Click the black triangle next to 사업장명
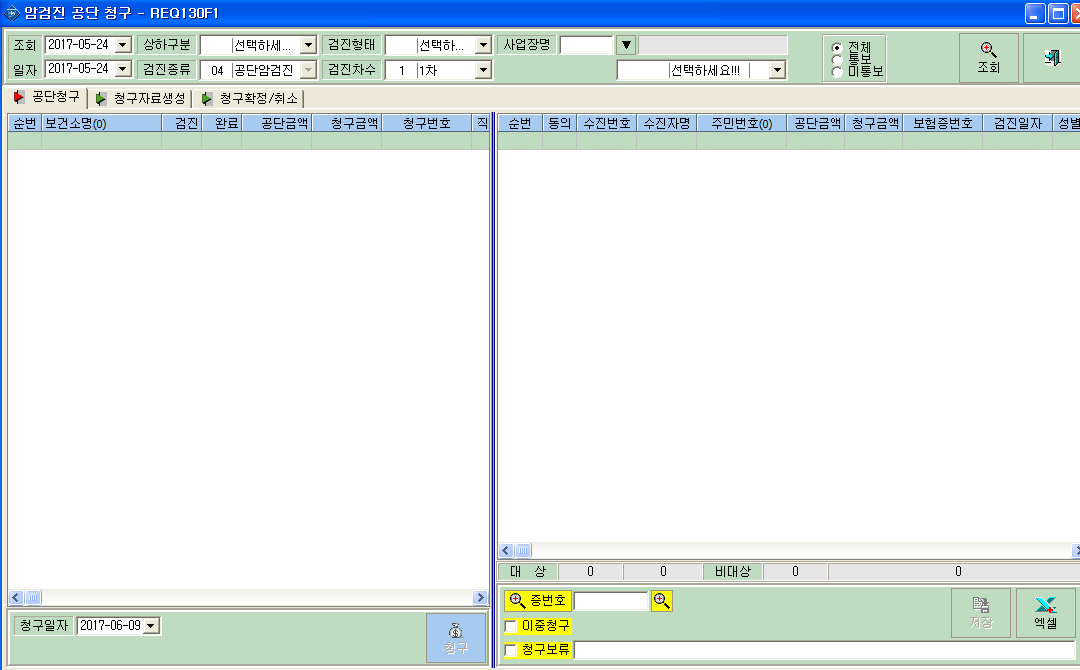This screenshot has height=670, width=1080. pyautogui.click(x=626, y=45)
